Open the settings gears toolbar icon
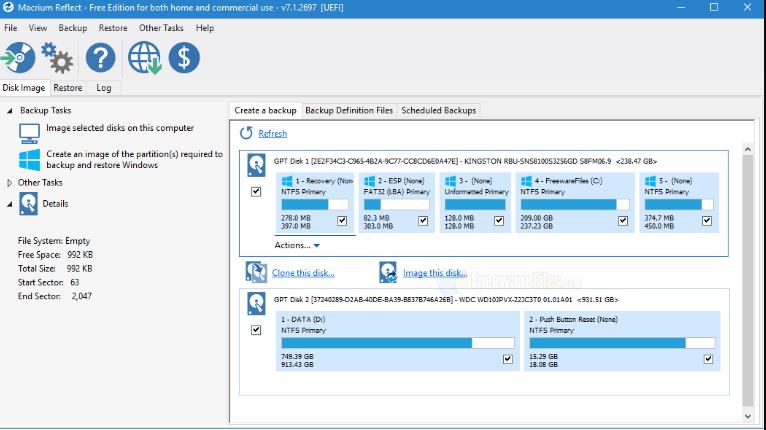Viewport: 766px width, 430px height. (x=57, y=58)
